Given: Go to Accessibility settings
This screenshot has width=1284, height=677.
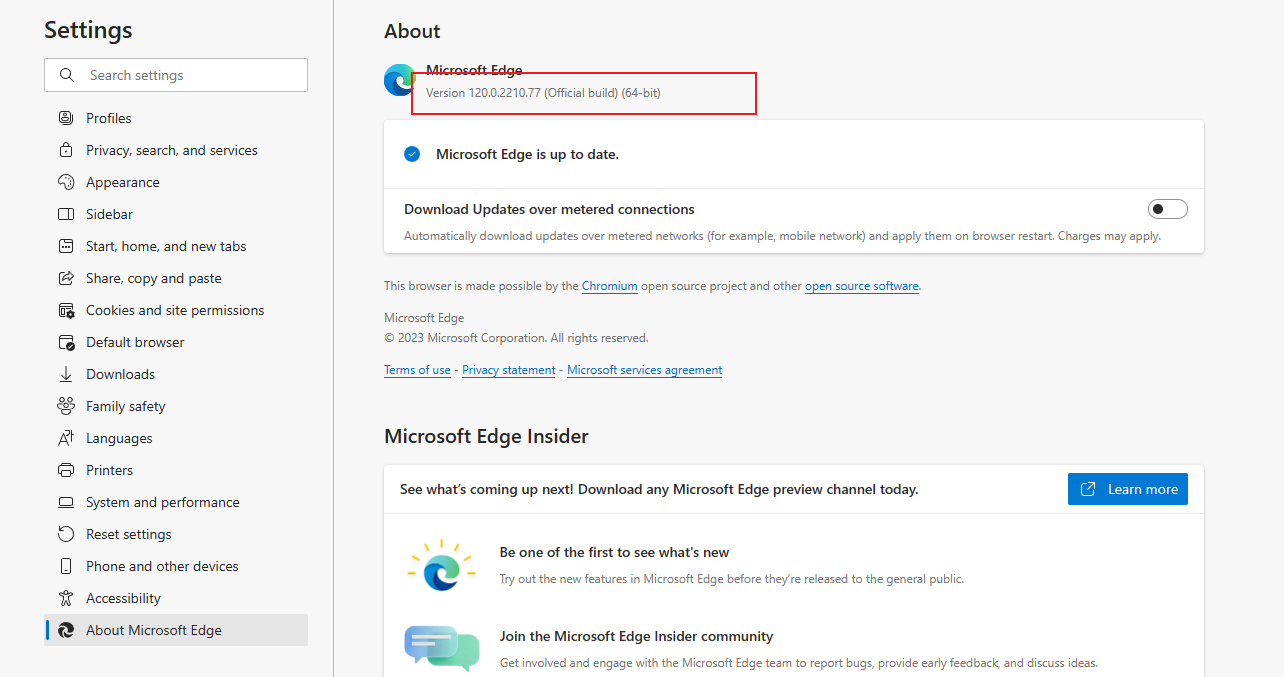Looking at the screenshot, I should [176, 598].
